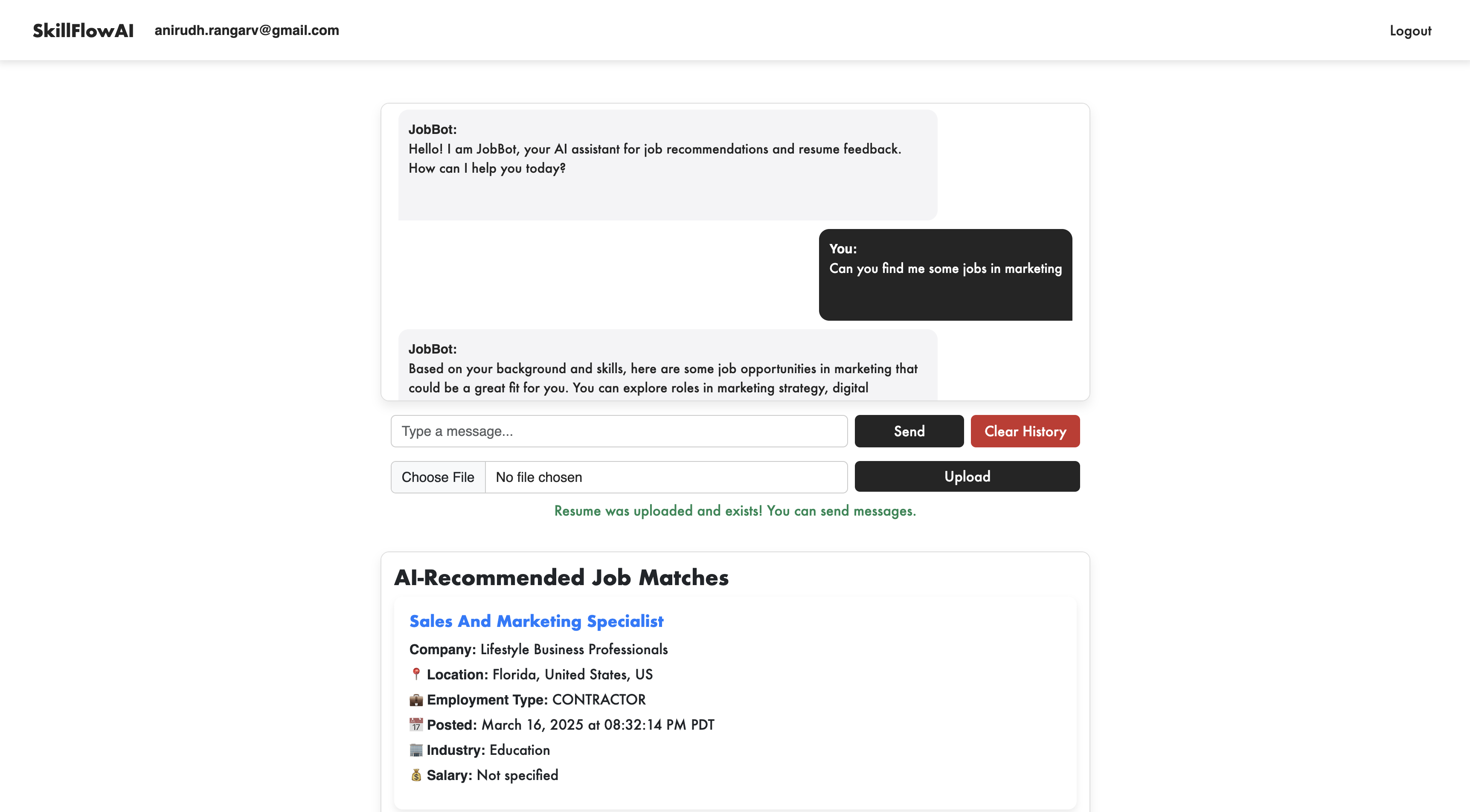Click Logout in the header
Viewport: 1470px width, 812px height.
[1410, 31]
